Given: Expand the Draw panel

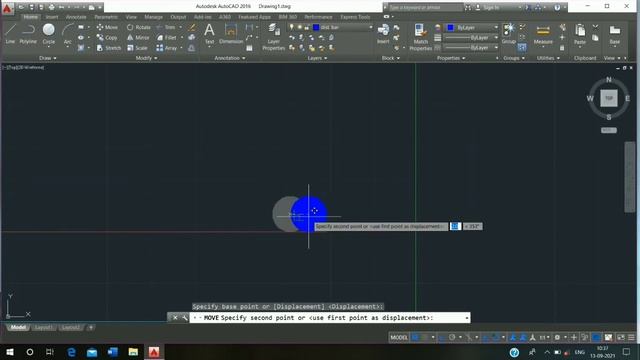Looking at the screenshot, I should pos(48,58).
